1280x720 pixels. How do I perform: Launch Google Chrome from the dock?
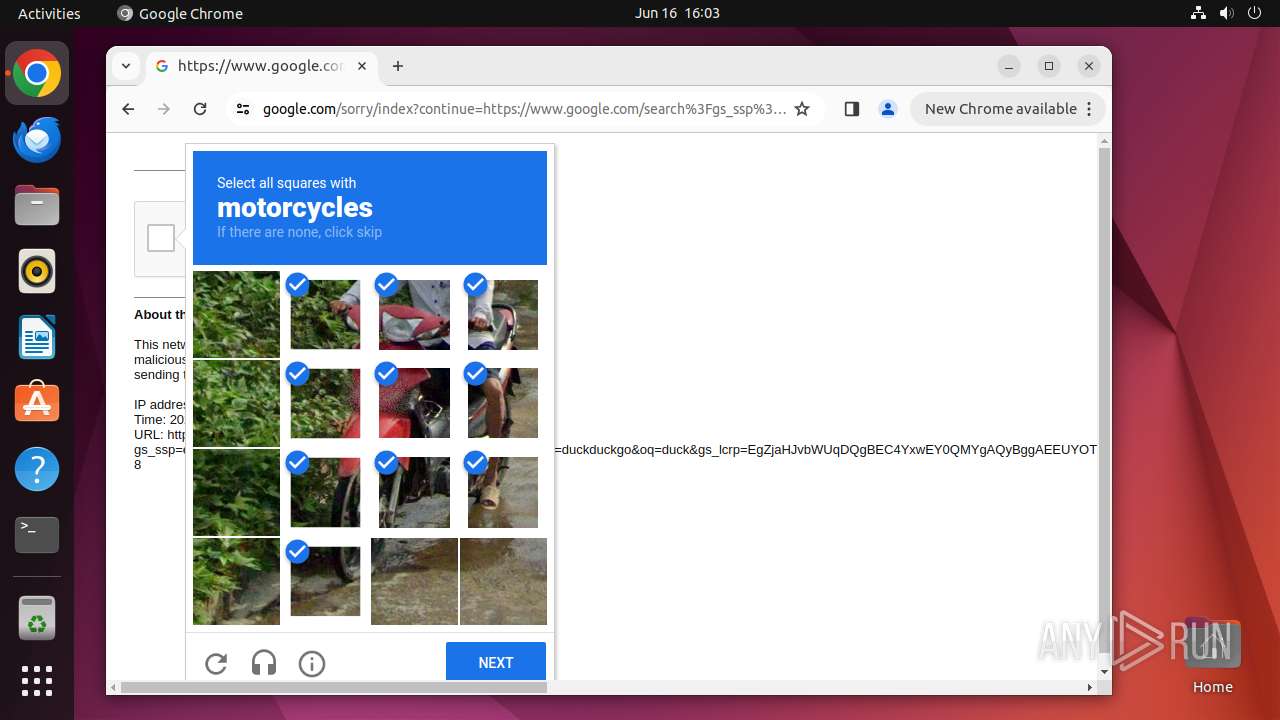click(37, 74)
